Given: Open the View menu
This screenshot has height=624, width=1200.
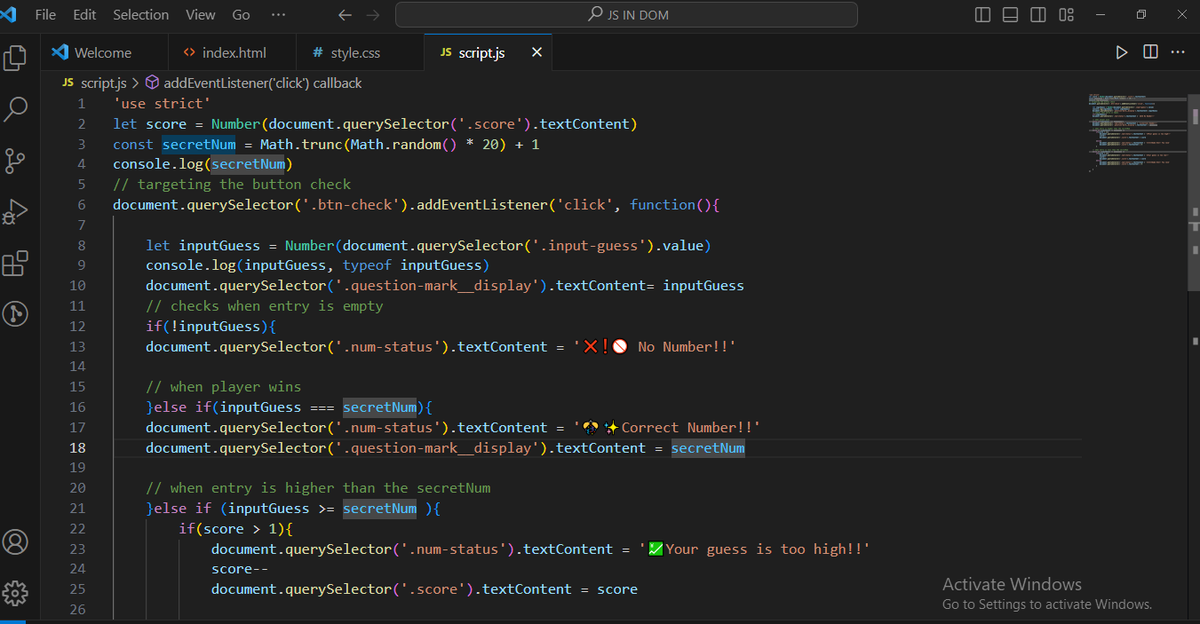Looking at the screenshot, I should point(200,15).
